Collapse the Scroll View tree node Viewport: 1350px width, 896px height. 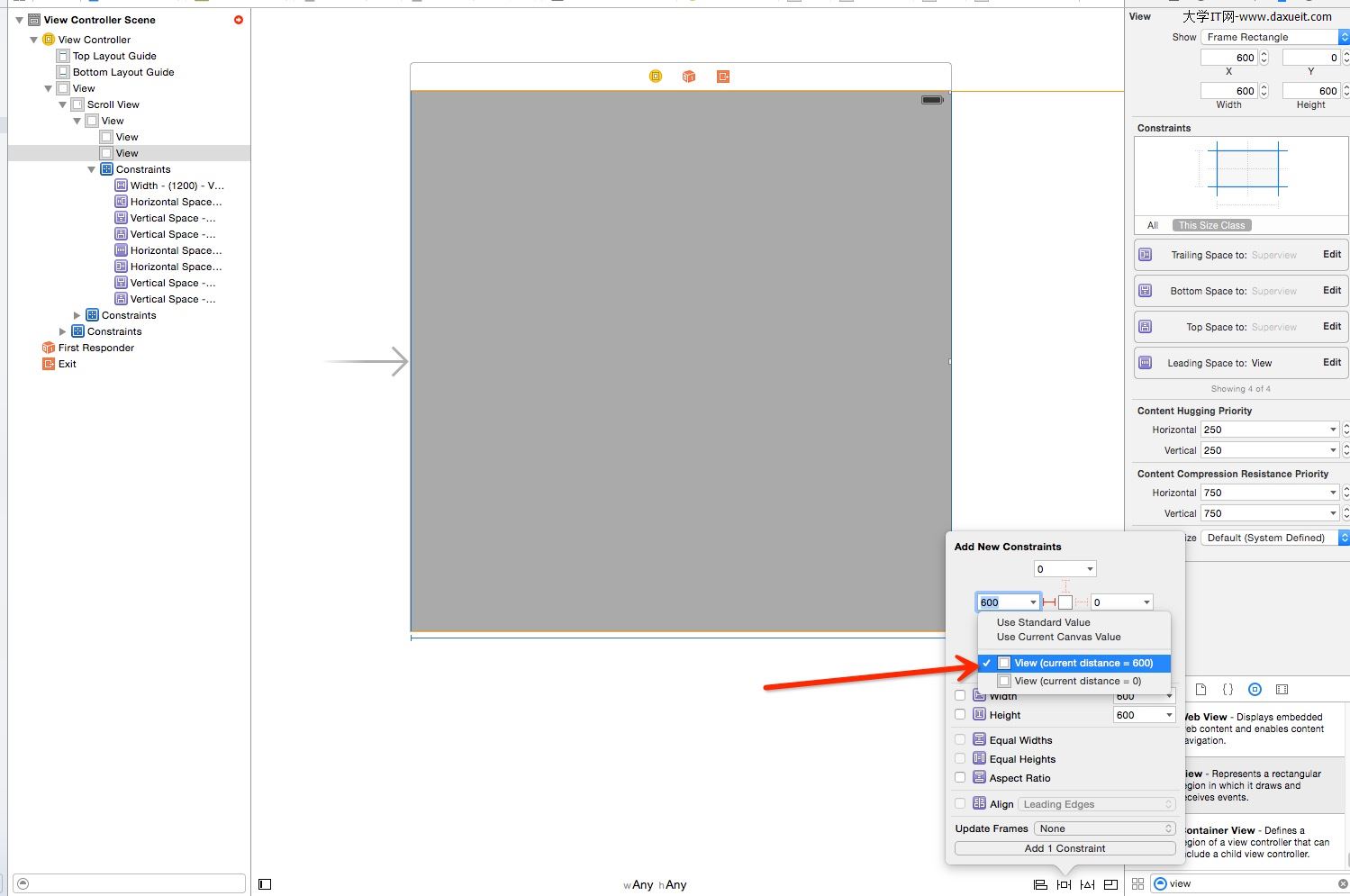coord(63,104)
